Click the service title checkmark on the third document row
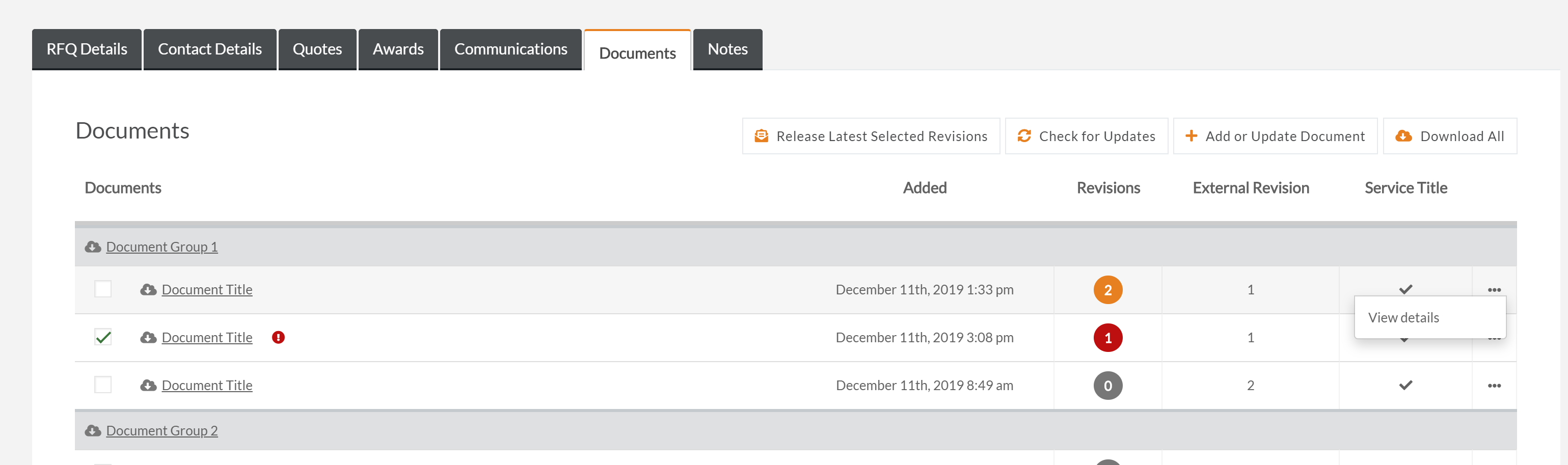1568x465 pixels. (x=1405, y=385)
